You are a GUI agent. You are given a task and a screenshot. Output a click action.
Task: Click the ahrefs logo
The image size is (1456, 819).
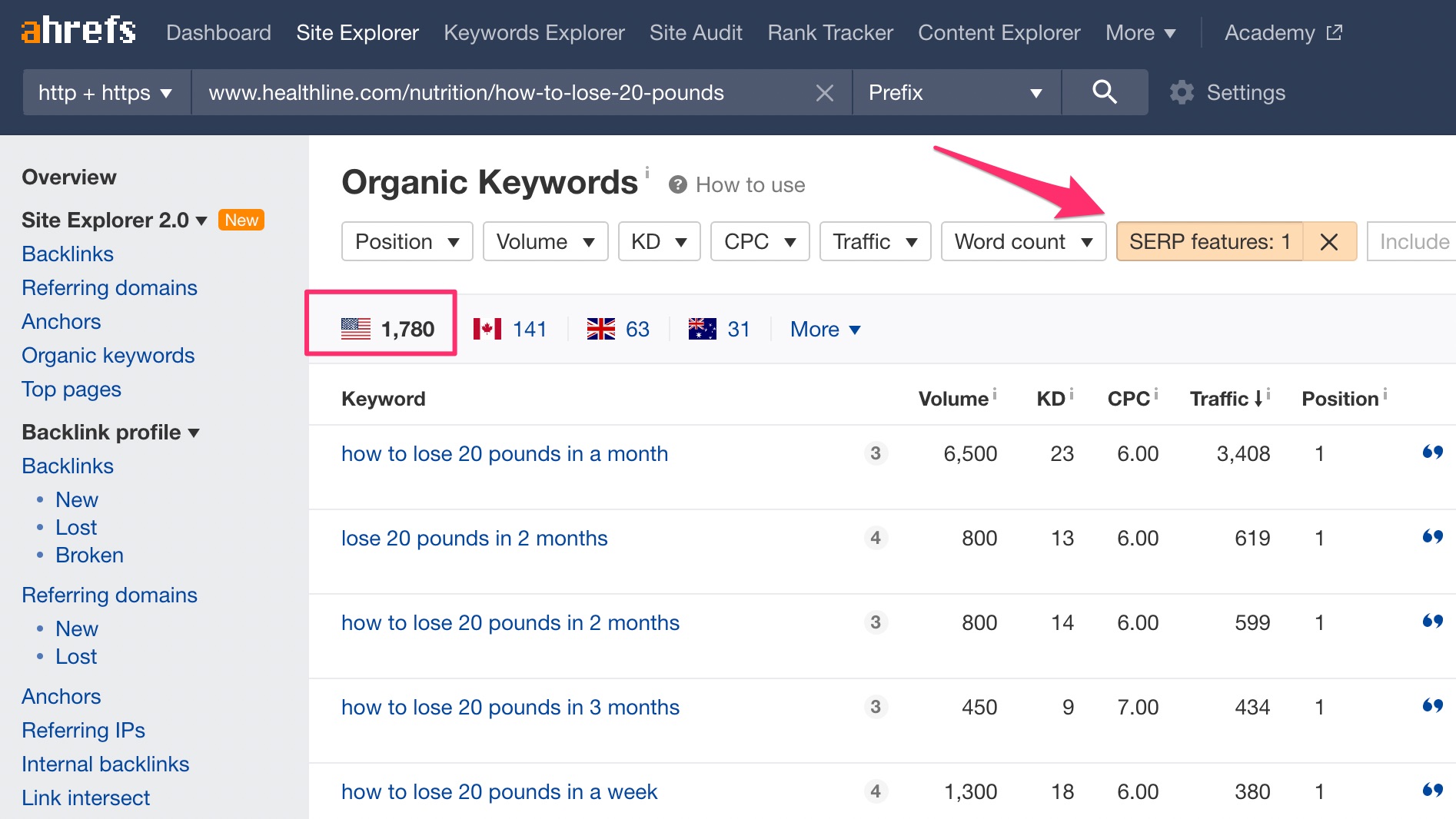click(78, 31)
